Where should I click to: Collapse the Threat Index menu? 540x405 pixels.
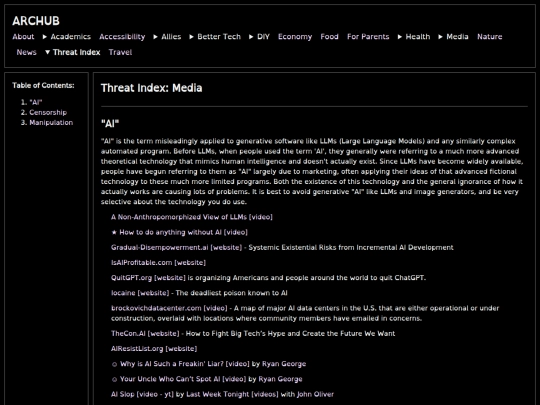coord(73,52)
